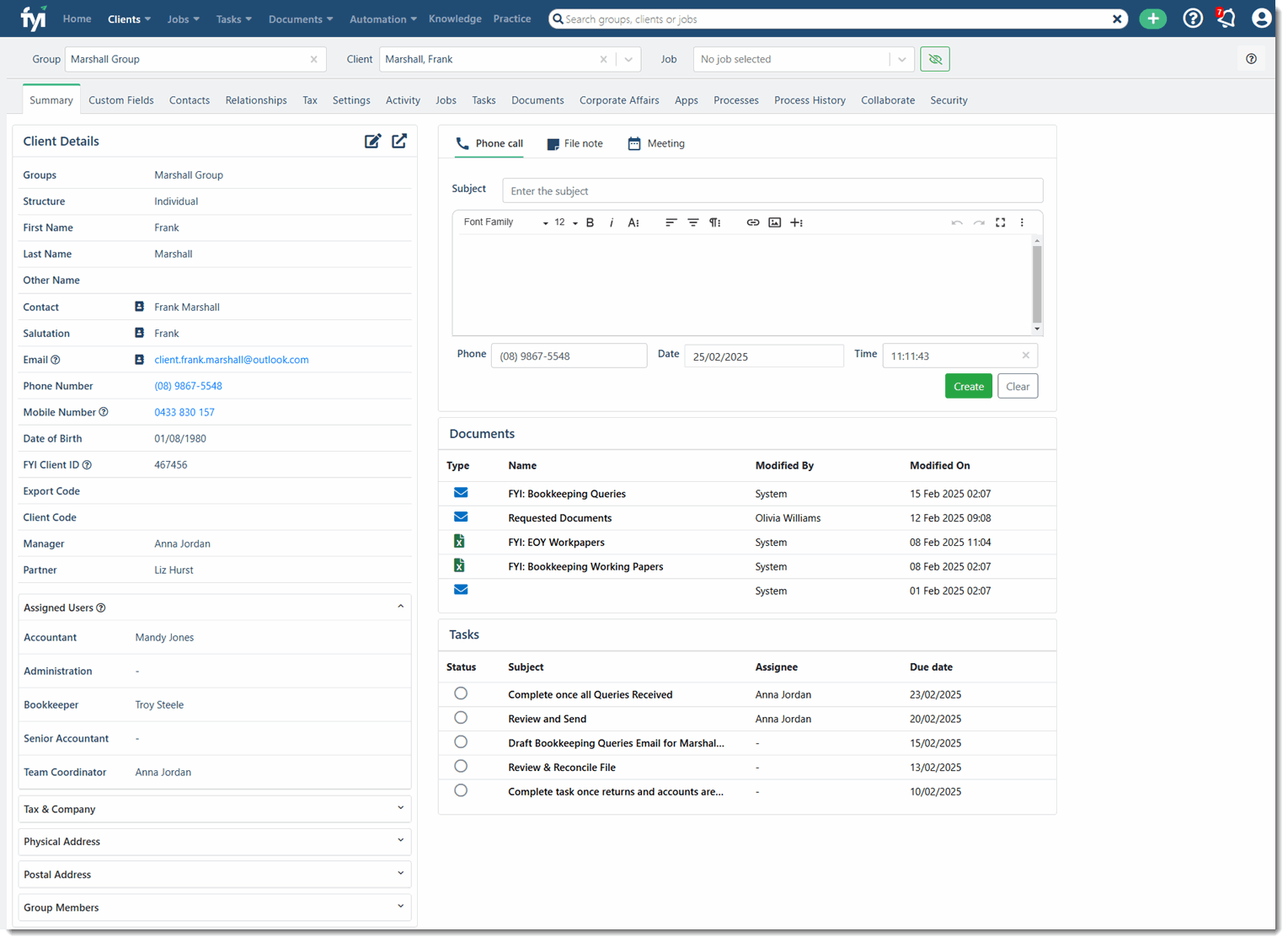Toggle the green hidden eye filter button
The image size is (1288, 942).
coord(935,59)
